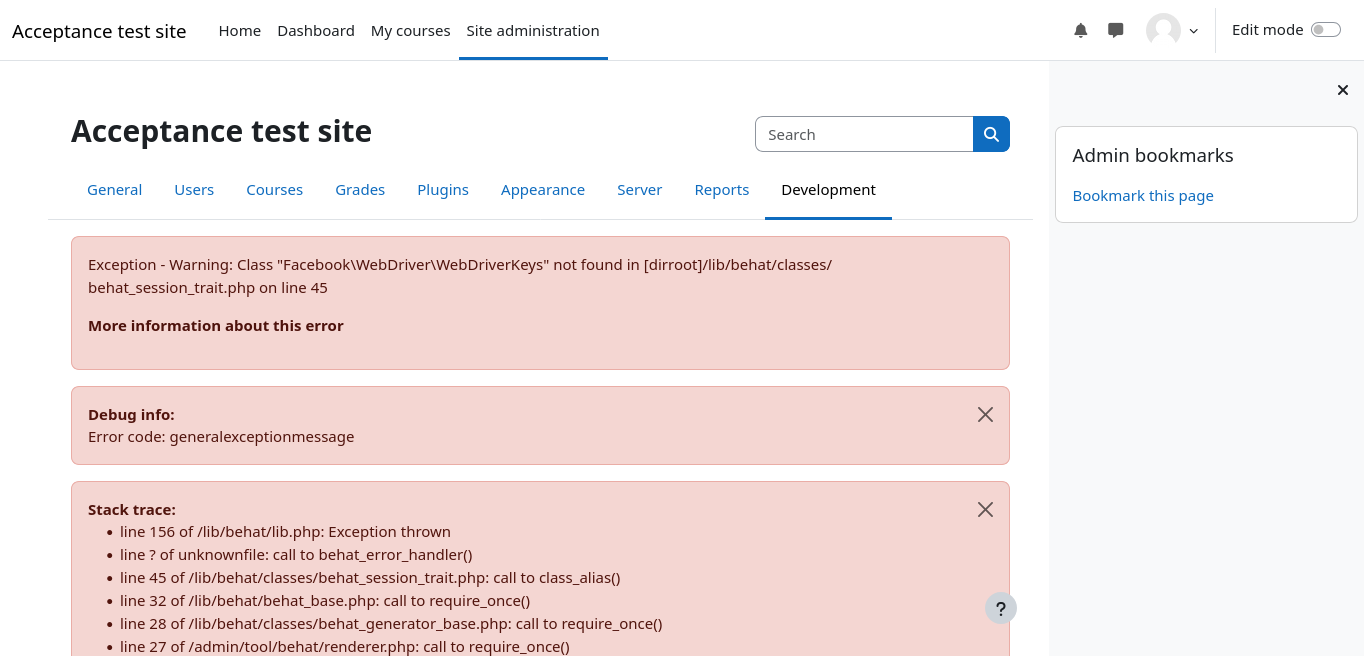Open the help question mark button
This screenshot has width=1364, height=656.
[1001, 608]
